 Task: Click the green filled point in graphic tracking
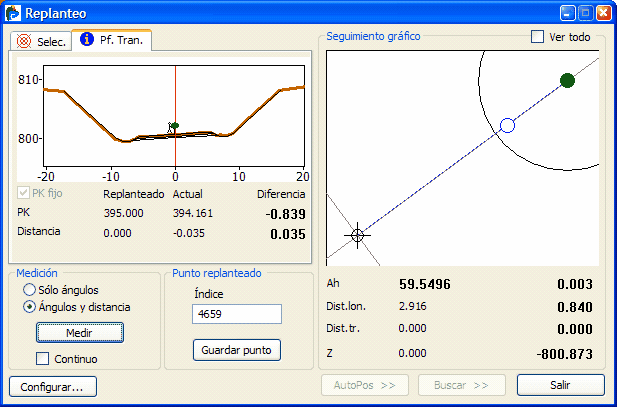tap(567, 80)
